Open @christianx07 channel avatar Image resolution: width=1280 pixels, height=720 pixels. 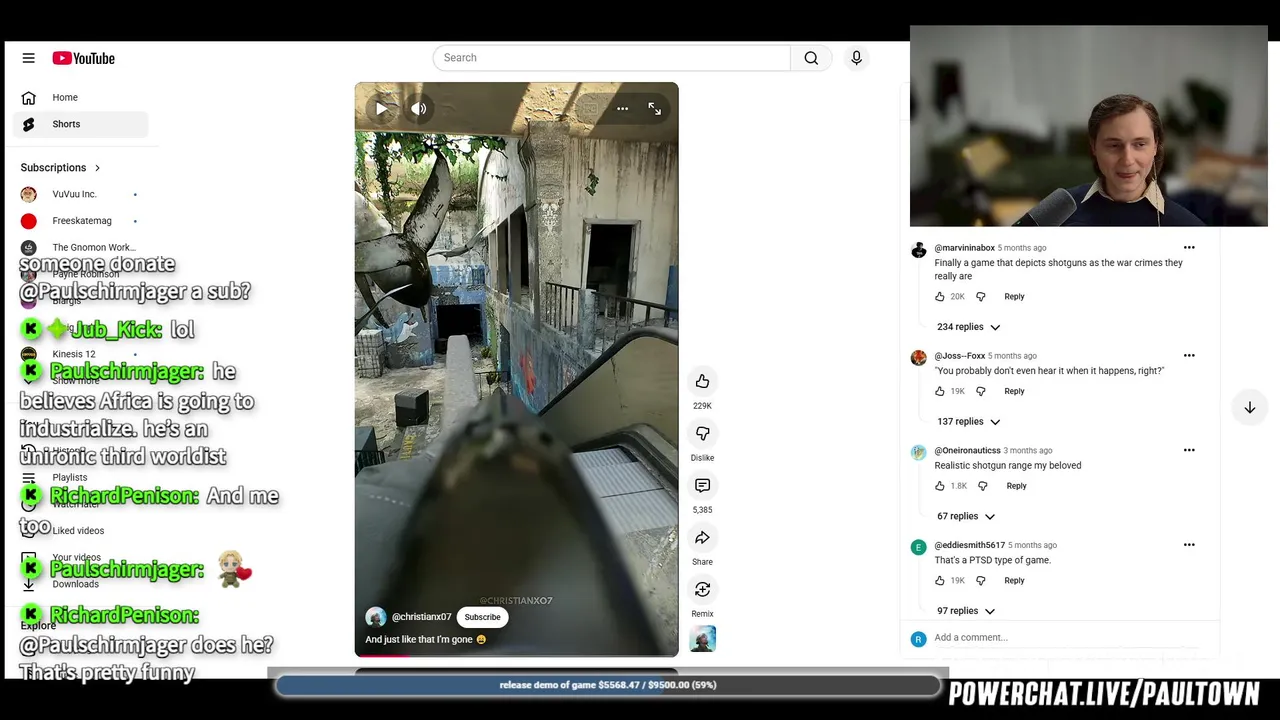(376, 617)
